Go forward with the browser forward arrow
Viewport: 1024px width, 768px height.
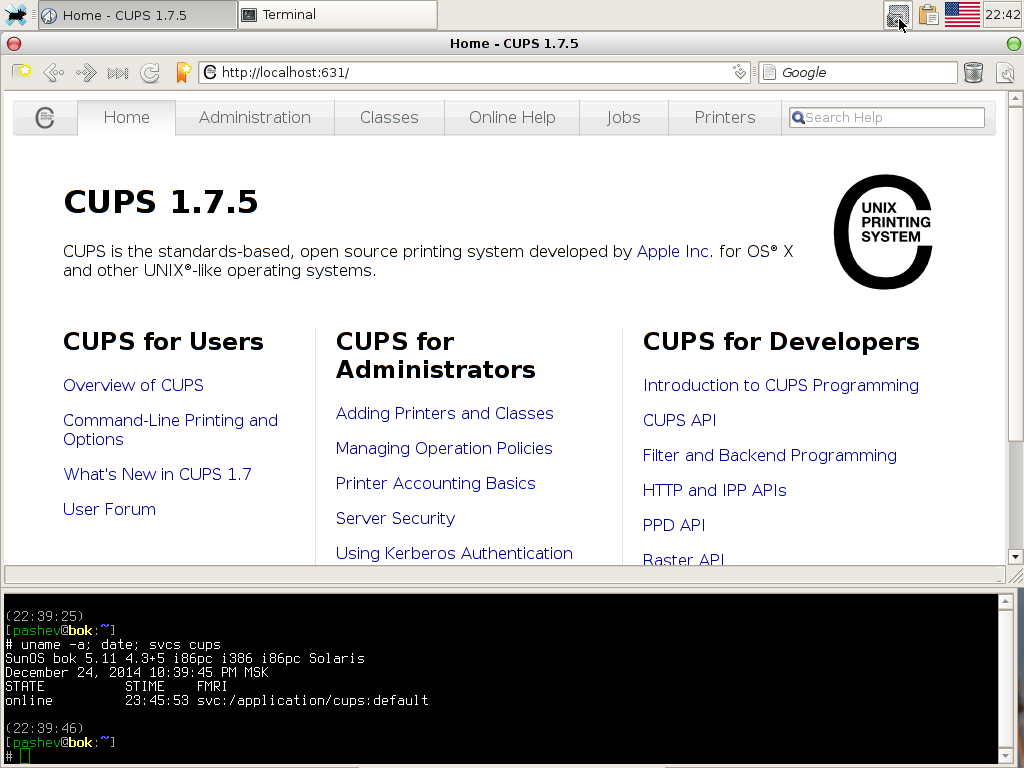86,72
